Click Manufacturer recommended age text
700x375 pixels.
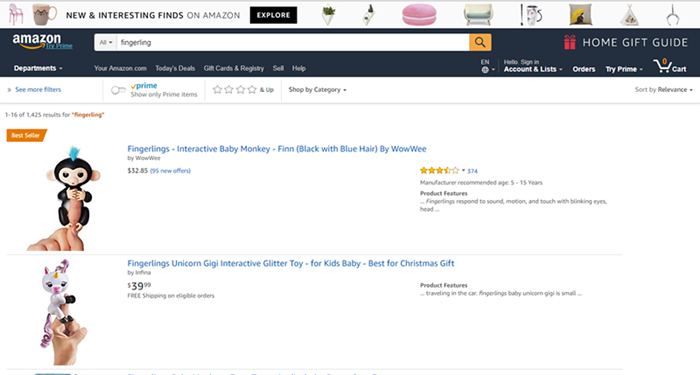point(481,183)
